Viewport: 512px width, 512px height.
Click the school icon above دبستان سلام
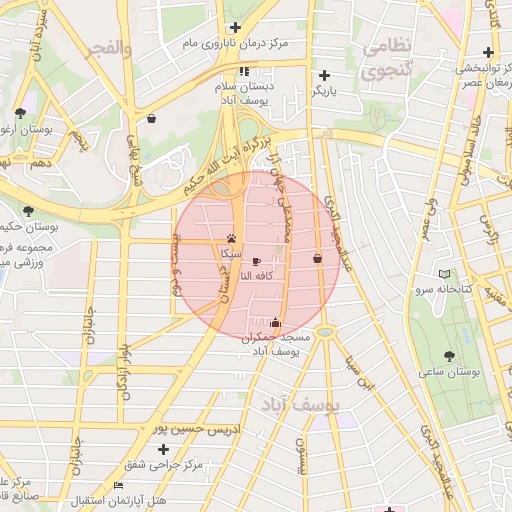pyautogui.click(x=244, y=71)
